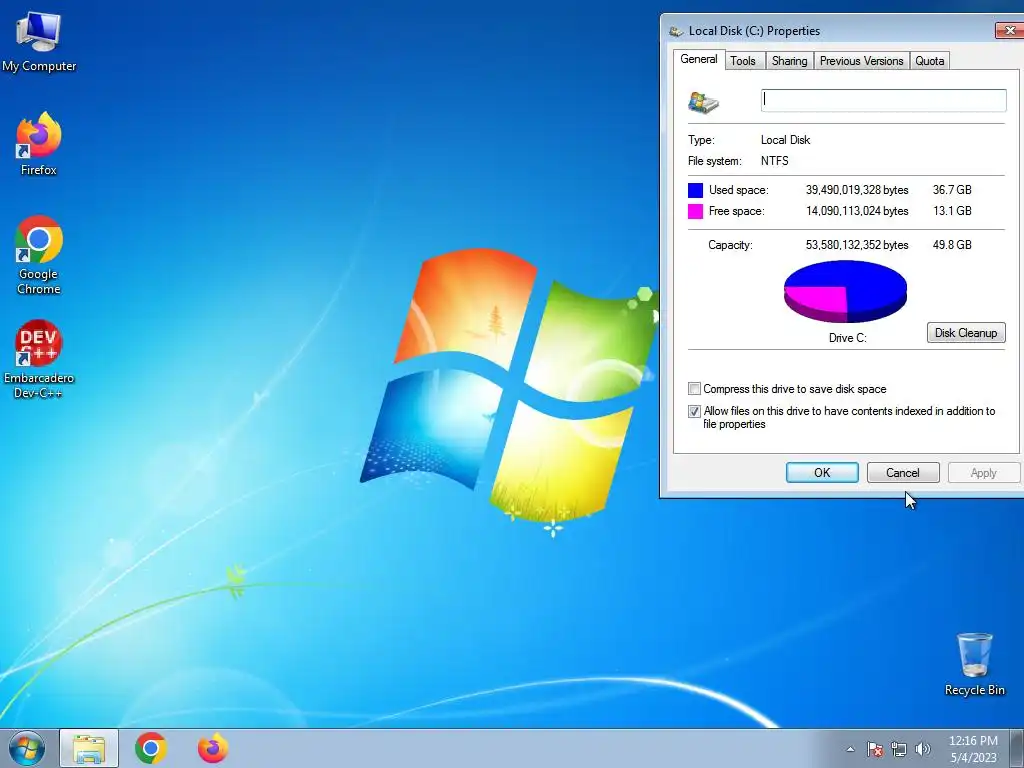Close the Local Disk Properties window
1024x768 pixels.
[x=1010, y=30]
